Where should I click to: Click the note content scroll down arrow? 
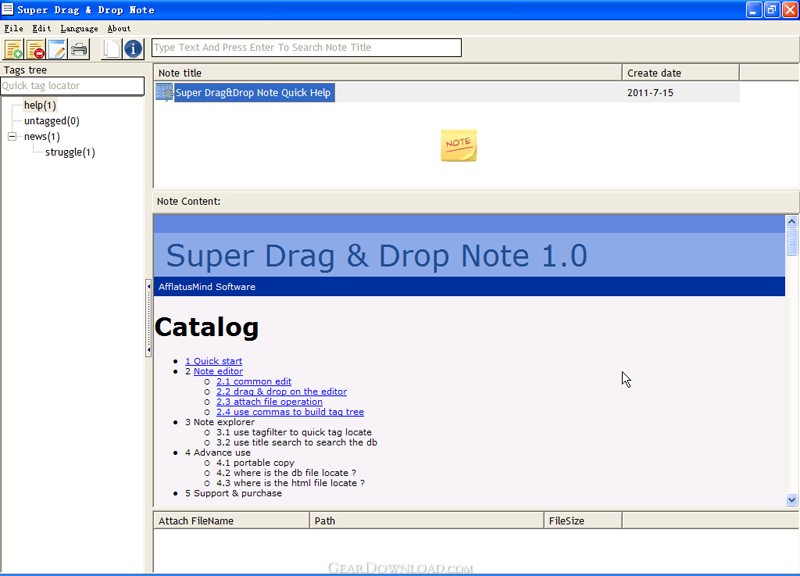click(791, 500)
